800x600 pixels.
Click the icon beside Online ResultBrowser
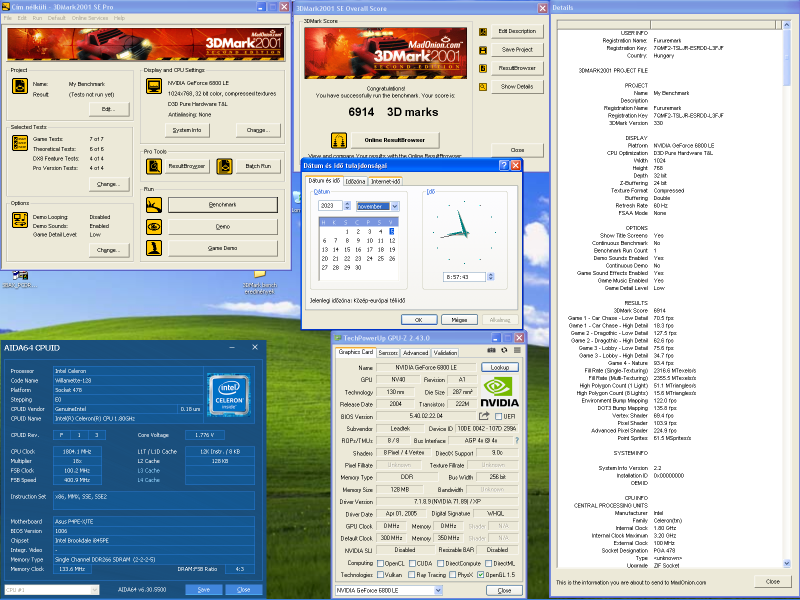coord(339,140)
